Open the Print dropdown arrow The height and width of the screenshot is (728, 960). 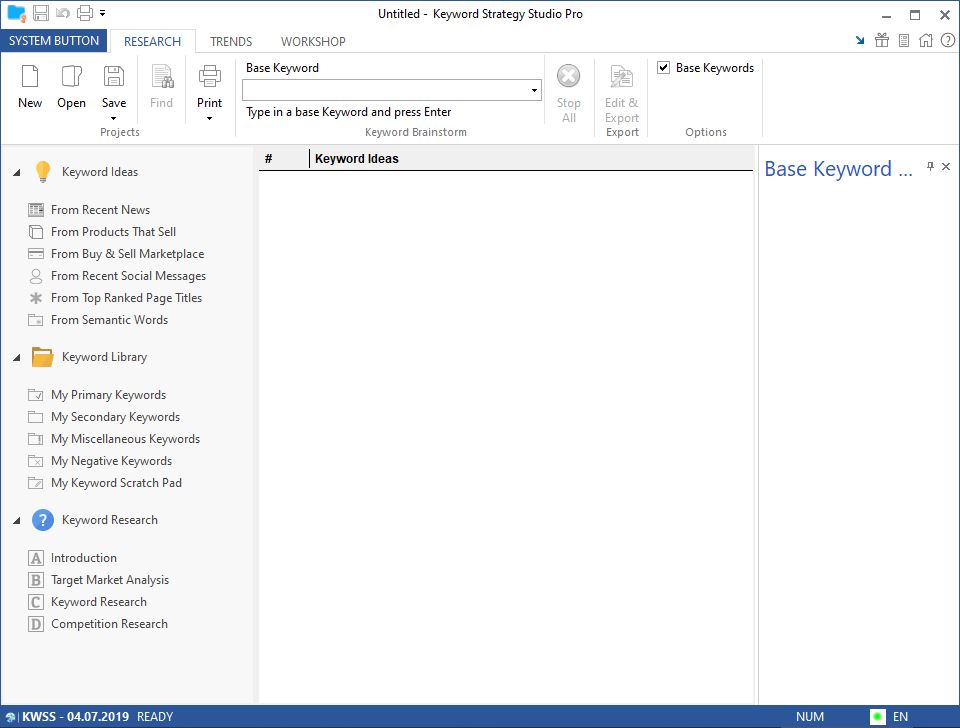point(209,119)
